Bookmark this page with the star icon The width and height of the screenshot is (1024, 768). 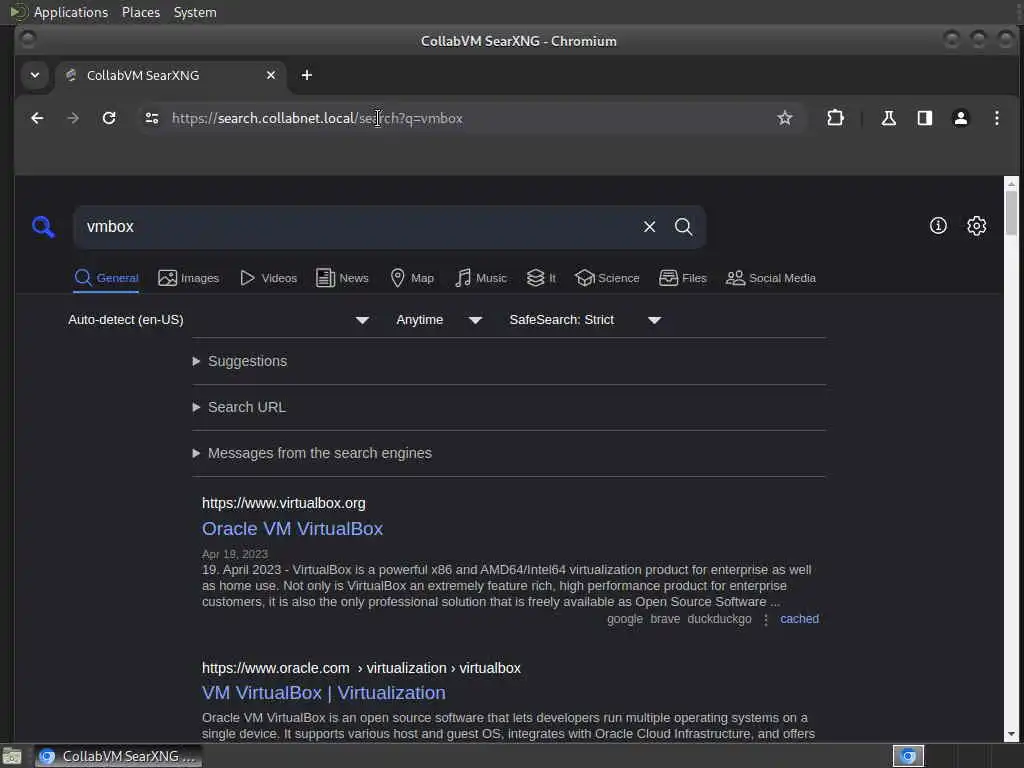click(784, 118)
